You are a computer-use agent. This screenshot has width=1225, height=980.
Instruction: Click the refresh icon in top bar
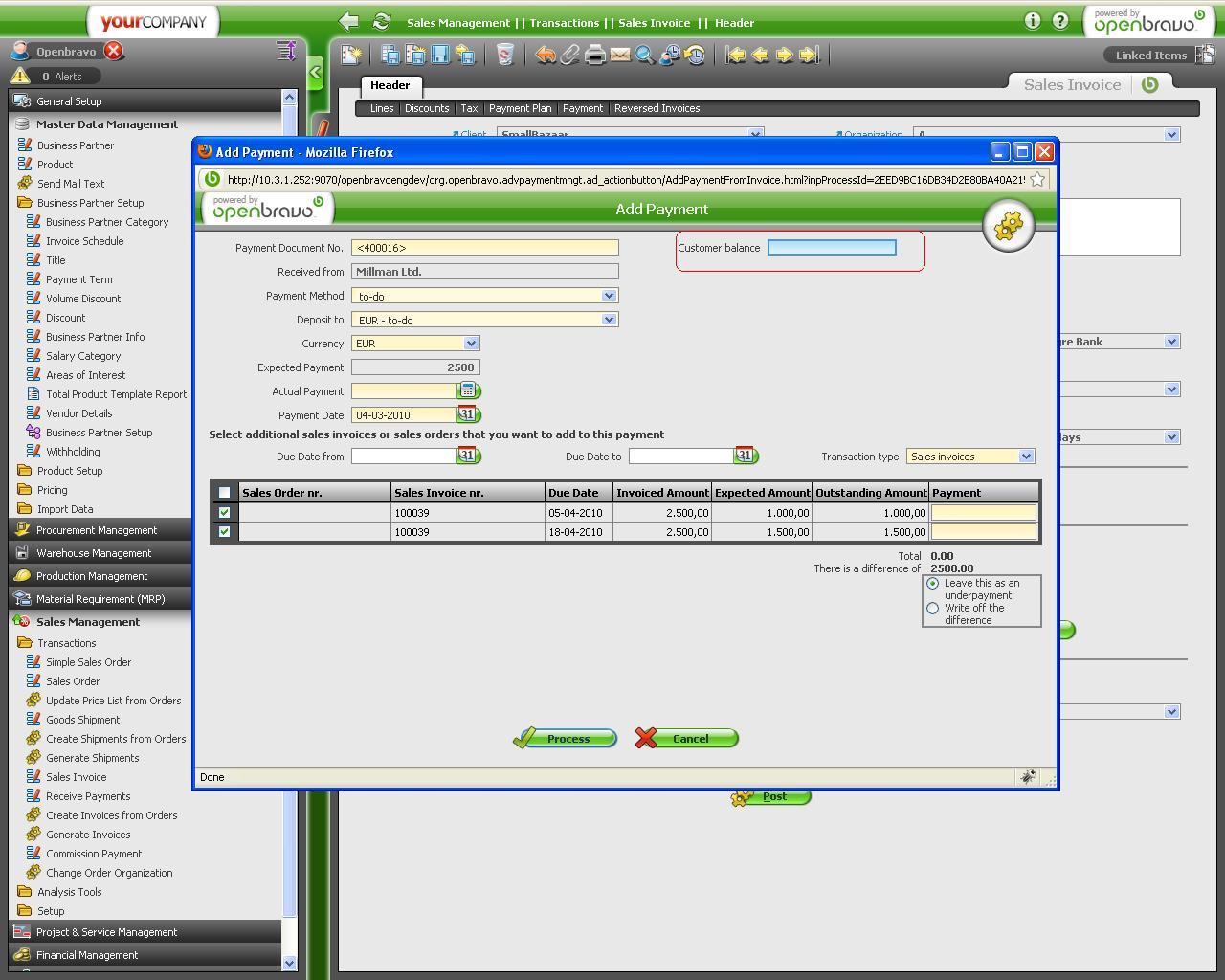click(x=382, y=22)
